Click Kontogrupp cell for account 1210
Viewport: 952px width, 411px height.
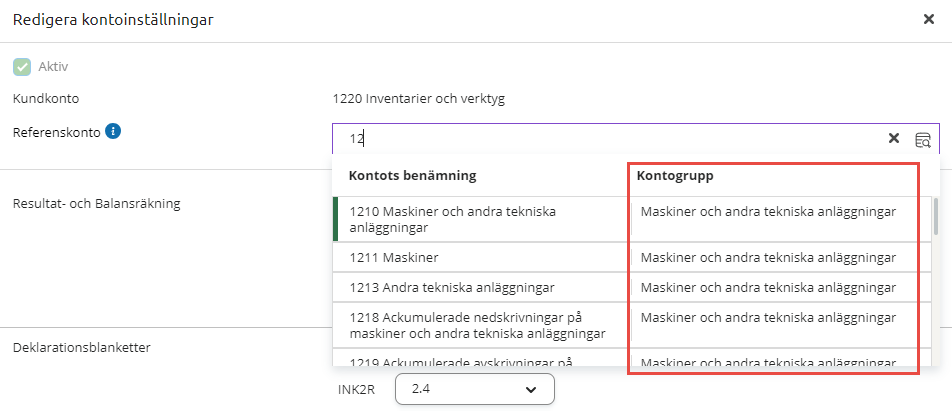click(x=767, y=212)
